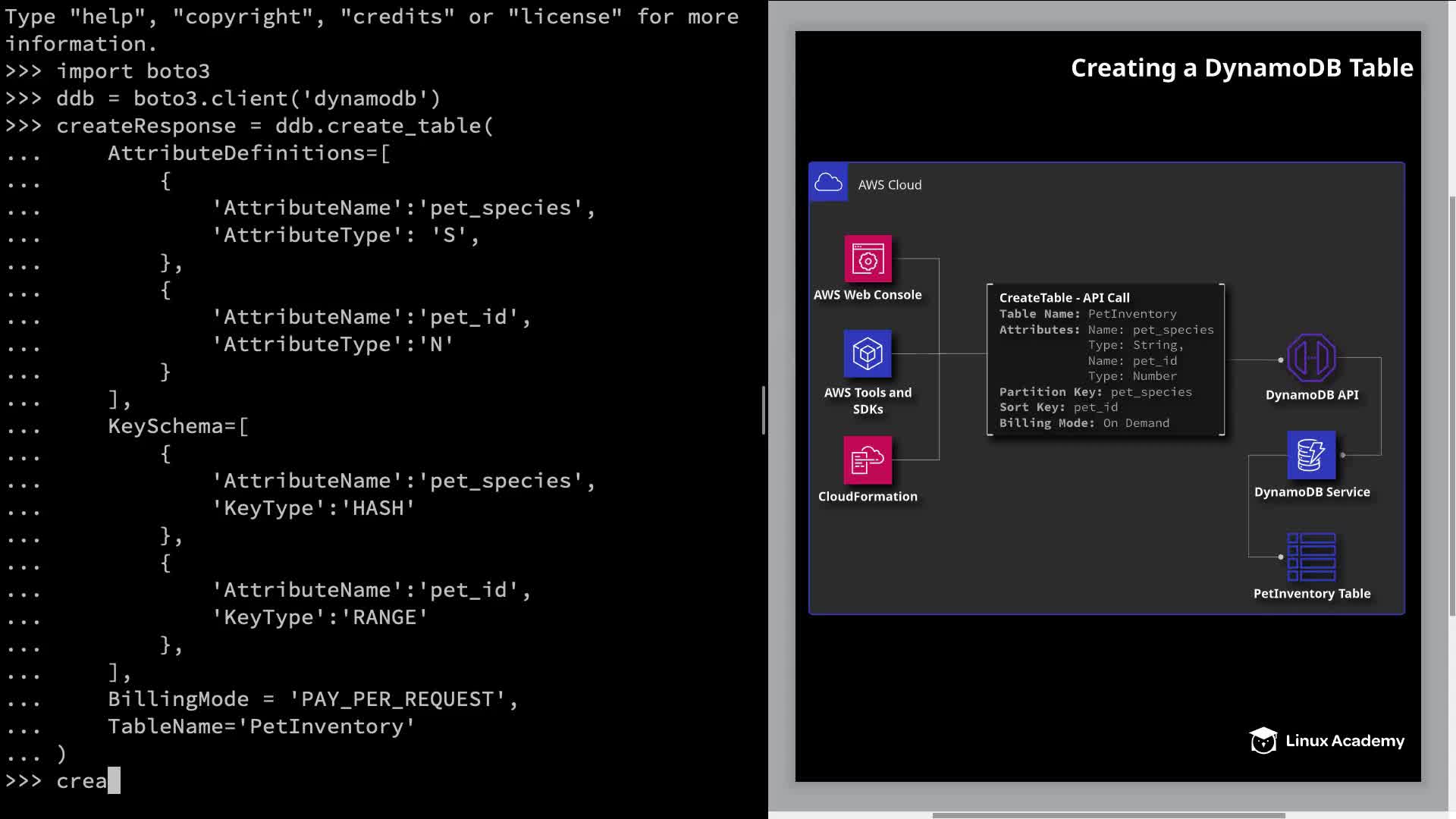
Task: Click the Linux Academy brand text
Action: coord(1345,741)
